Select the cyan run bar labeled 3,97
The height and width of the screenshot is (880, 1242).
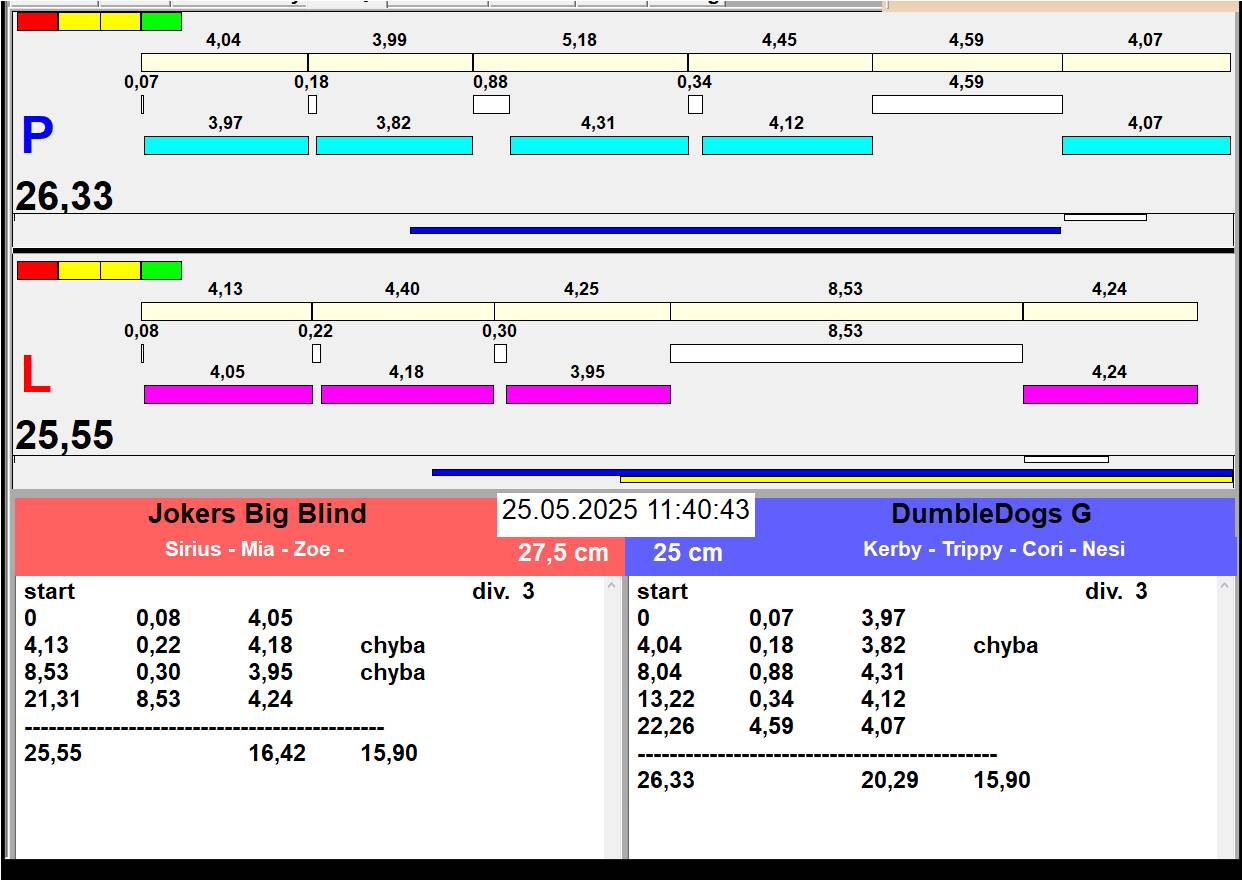point(226,145)
